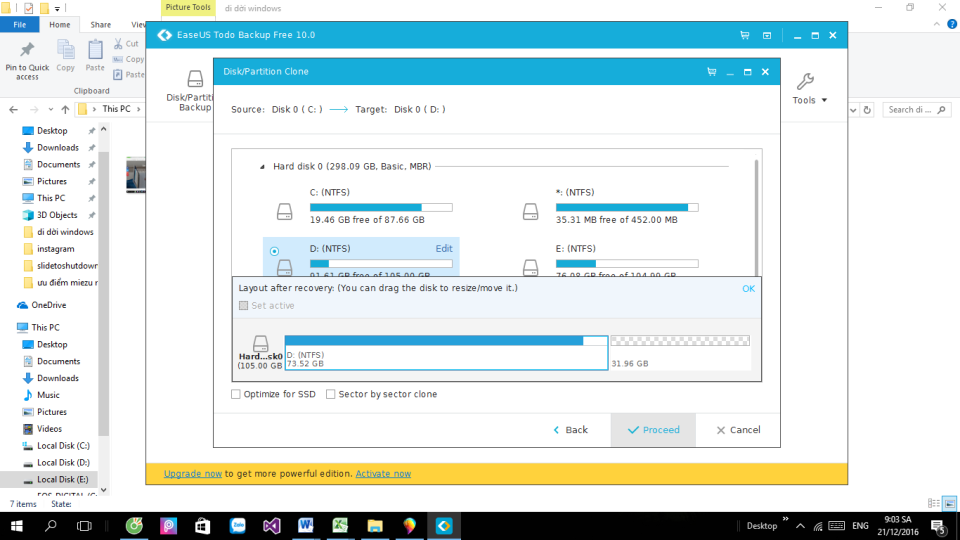Click Explorer refresh button
960x540 pixels.
(x=867, y=110)
